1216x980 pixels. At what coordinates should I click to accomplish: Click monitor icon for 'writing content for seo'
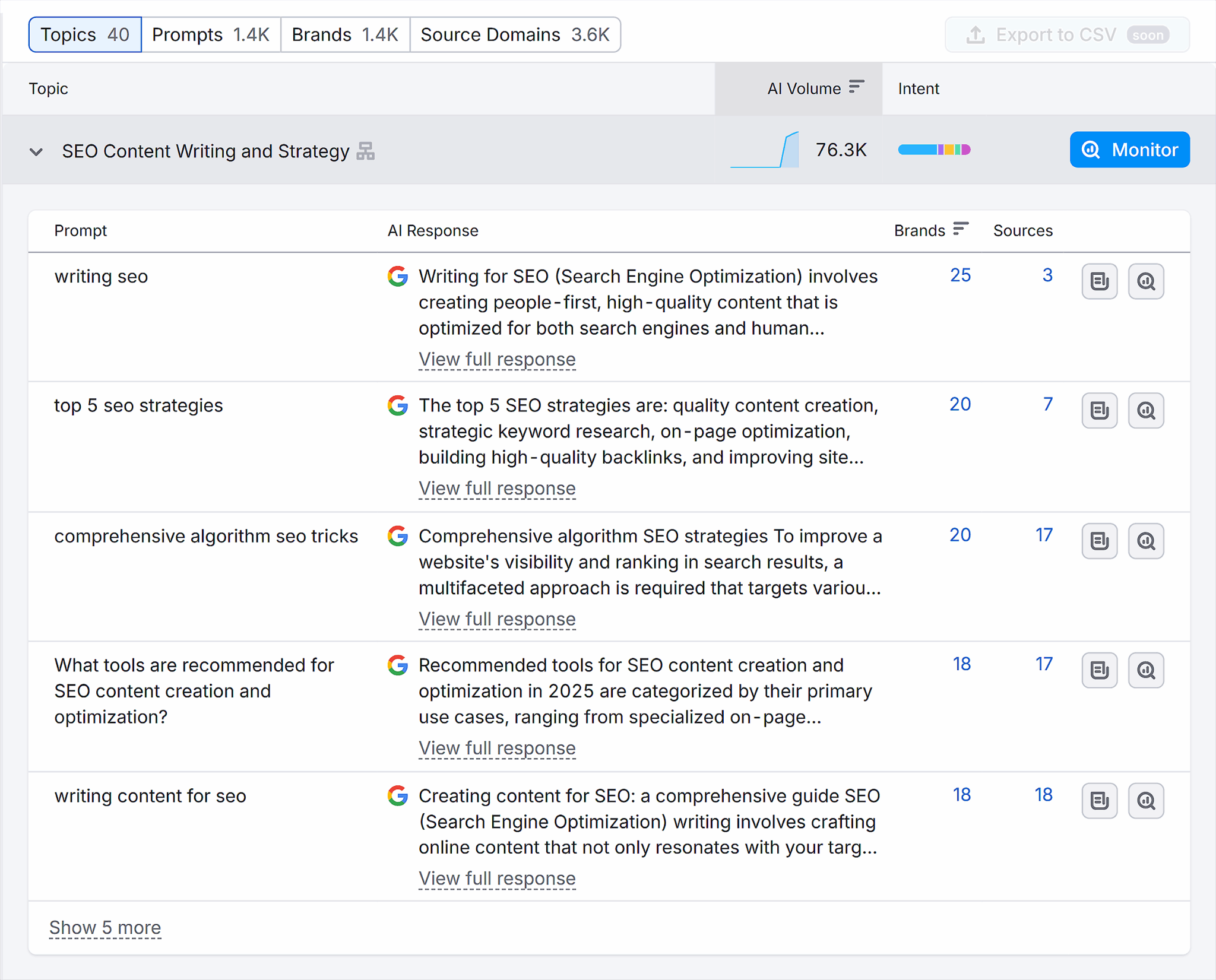click(1146, 801)
